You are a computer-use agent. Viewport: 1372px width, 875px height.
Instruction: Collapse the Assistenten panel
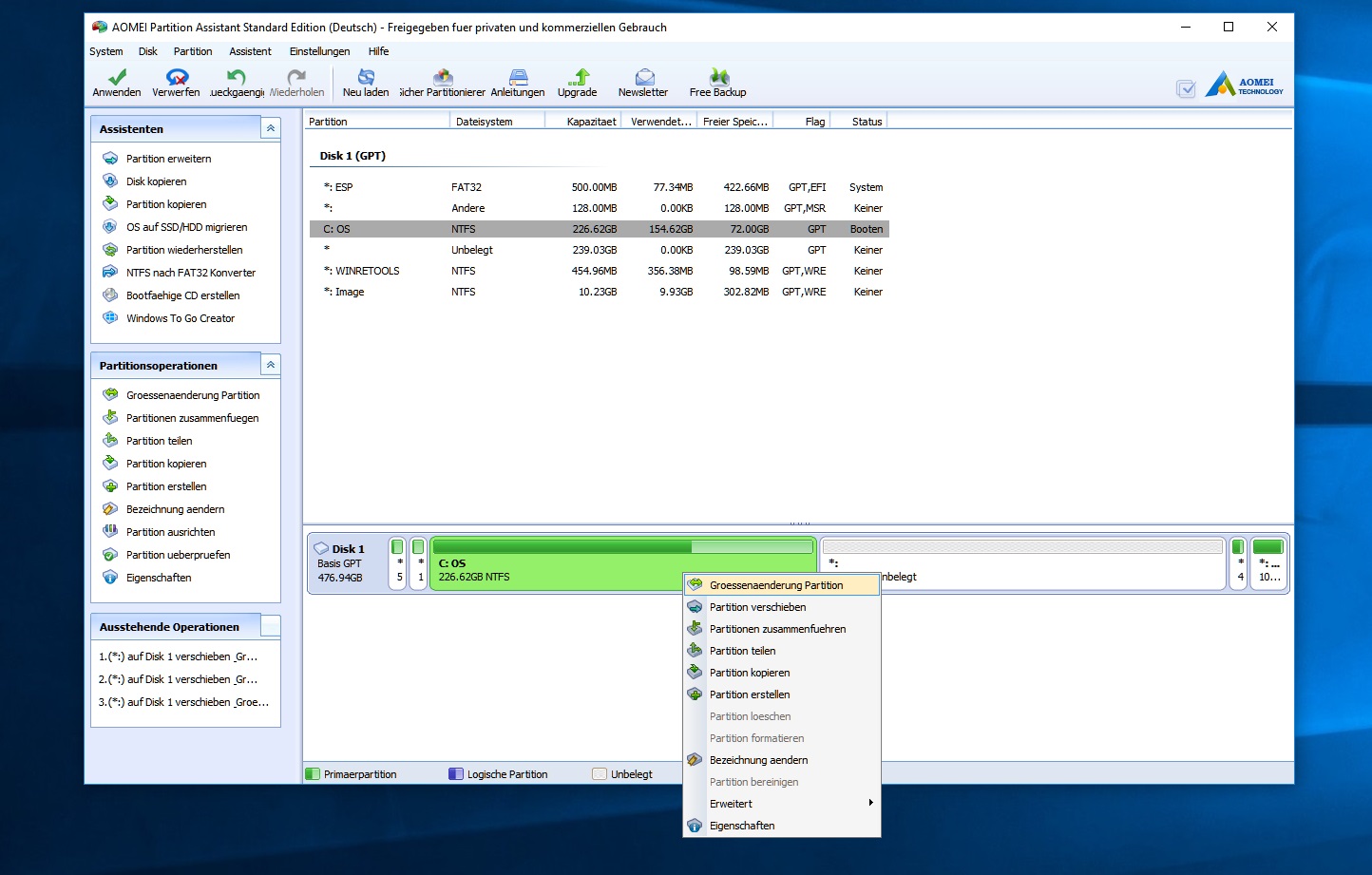[271, 128]
